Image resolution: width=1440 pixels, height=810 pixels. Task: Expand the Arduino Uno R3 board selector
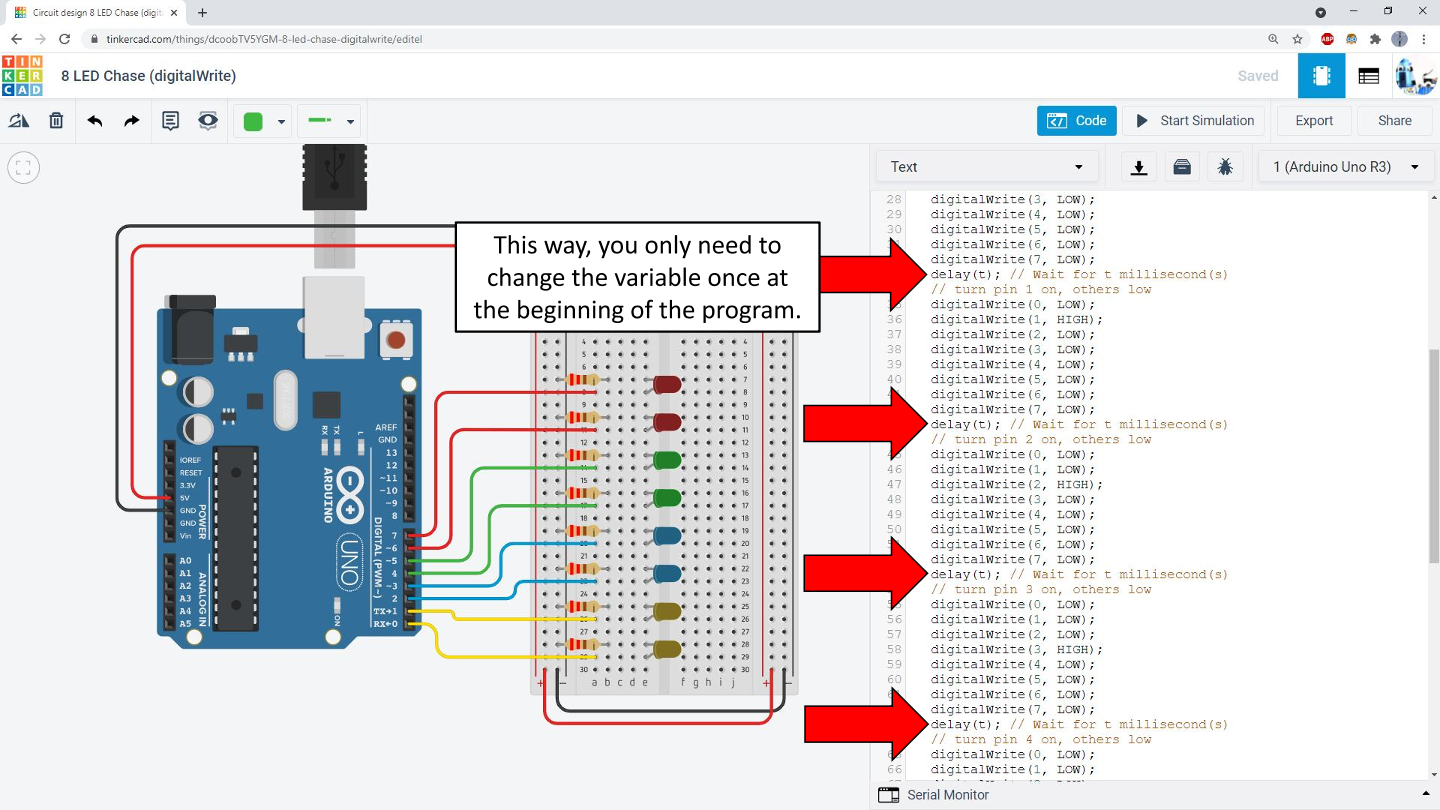[1346, 167]
